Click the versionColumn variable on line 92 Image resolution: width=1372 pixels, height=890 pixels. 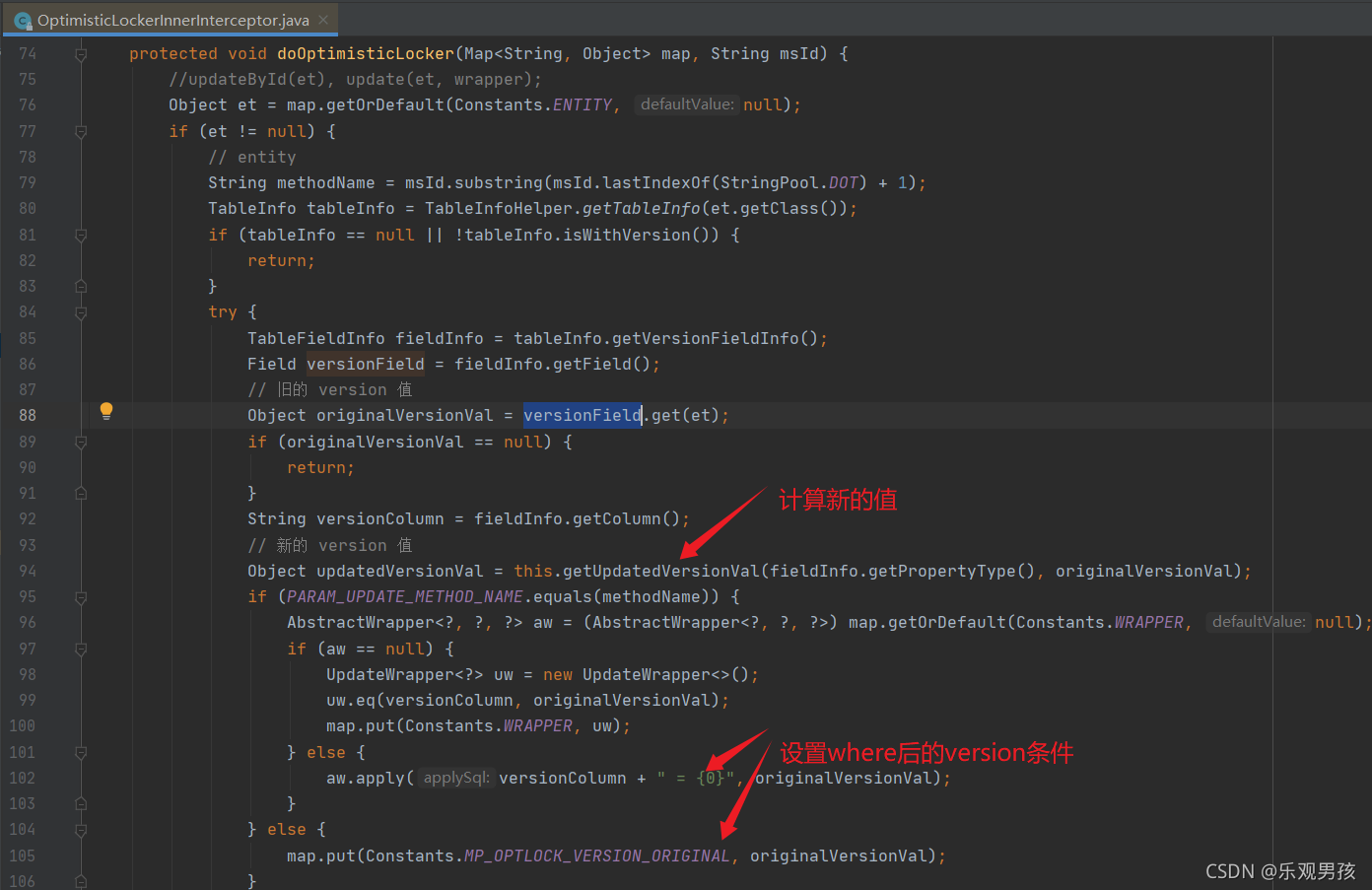pyautogui.click(x=380, y=518)
